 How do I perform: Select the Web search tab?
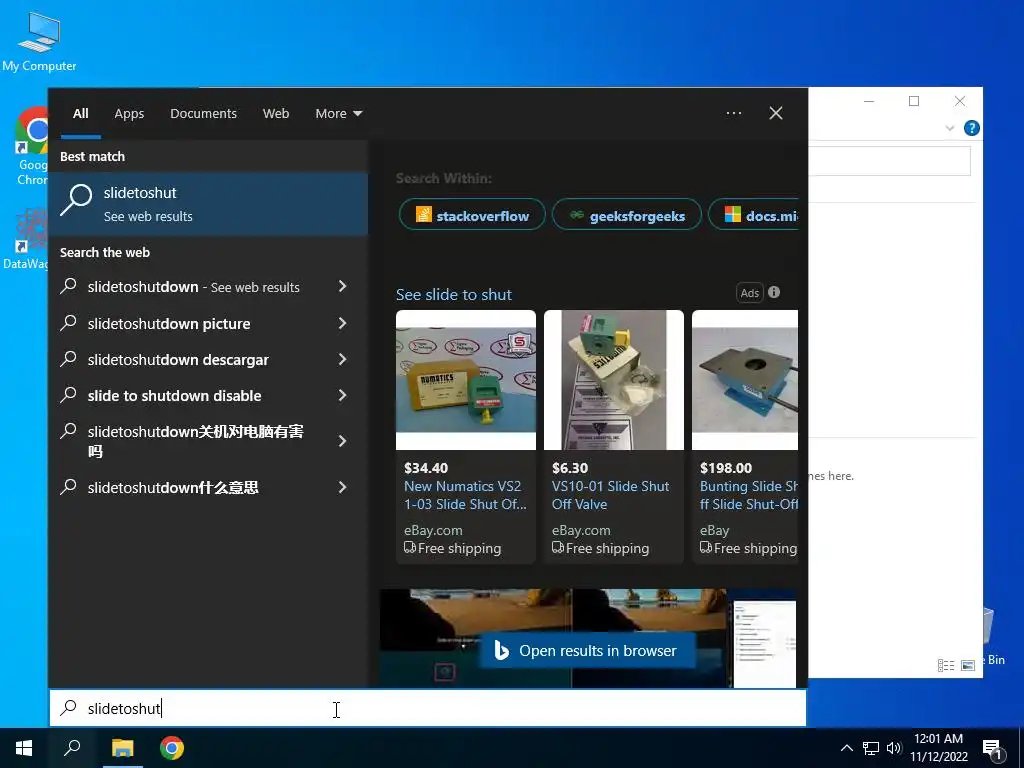click(x=276, y=114)
